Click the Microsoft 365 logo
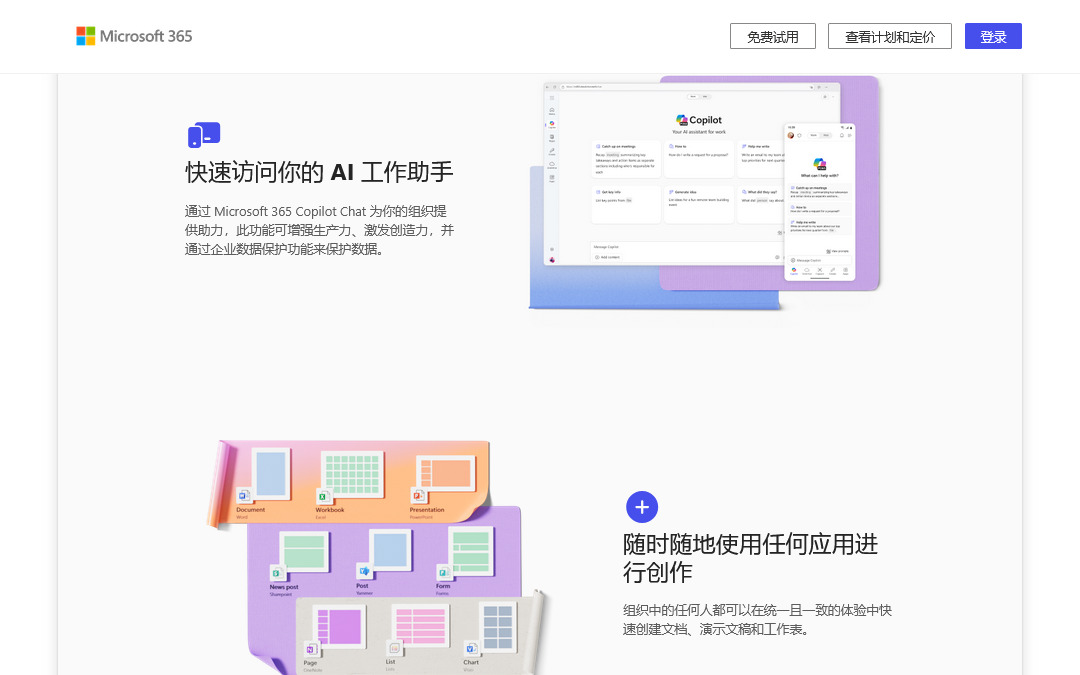This screenshot has height=675, width=1080. 134,36
